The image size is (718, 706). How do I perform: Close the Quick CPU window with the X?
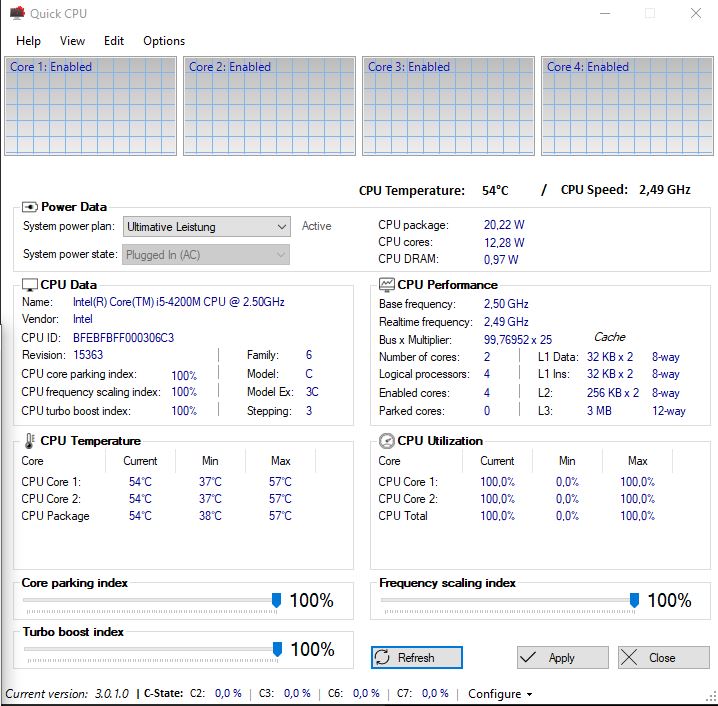coord(696,13)
